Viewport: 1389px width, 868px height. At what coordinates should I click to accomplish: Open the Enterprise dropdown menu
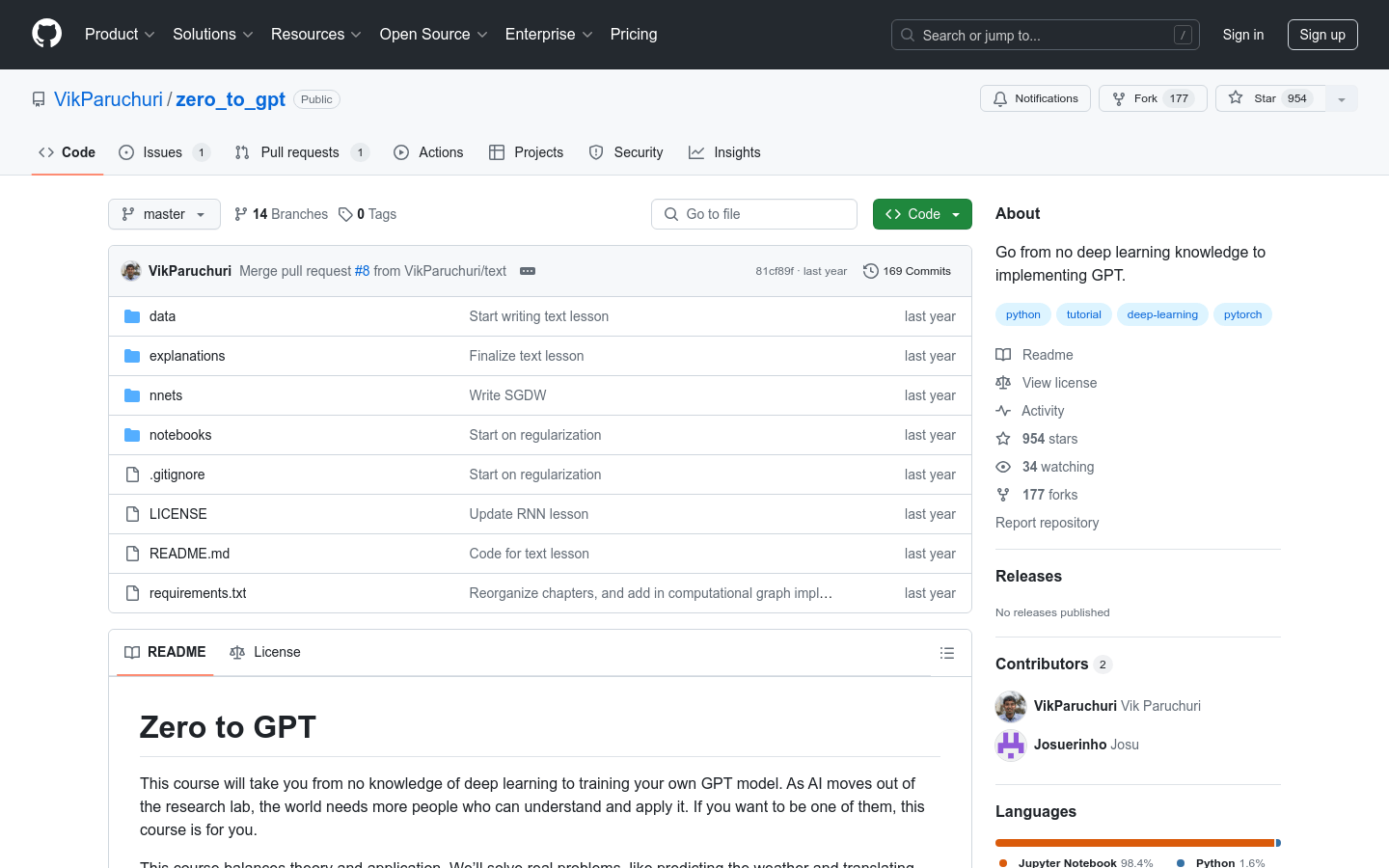point(549,35)
